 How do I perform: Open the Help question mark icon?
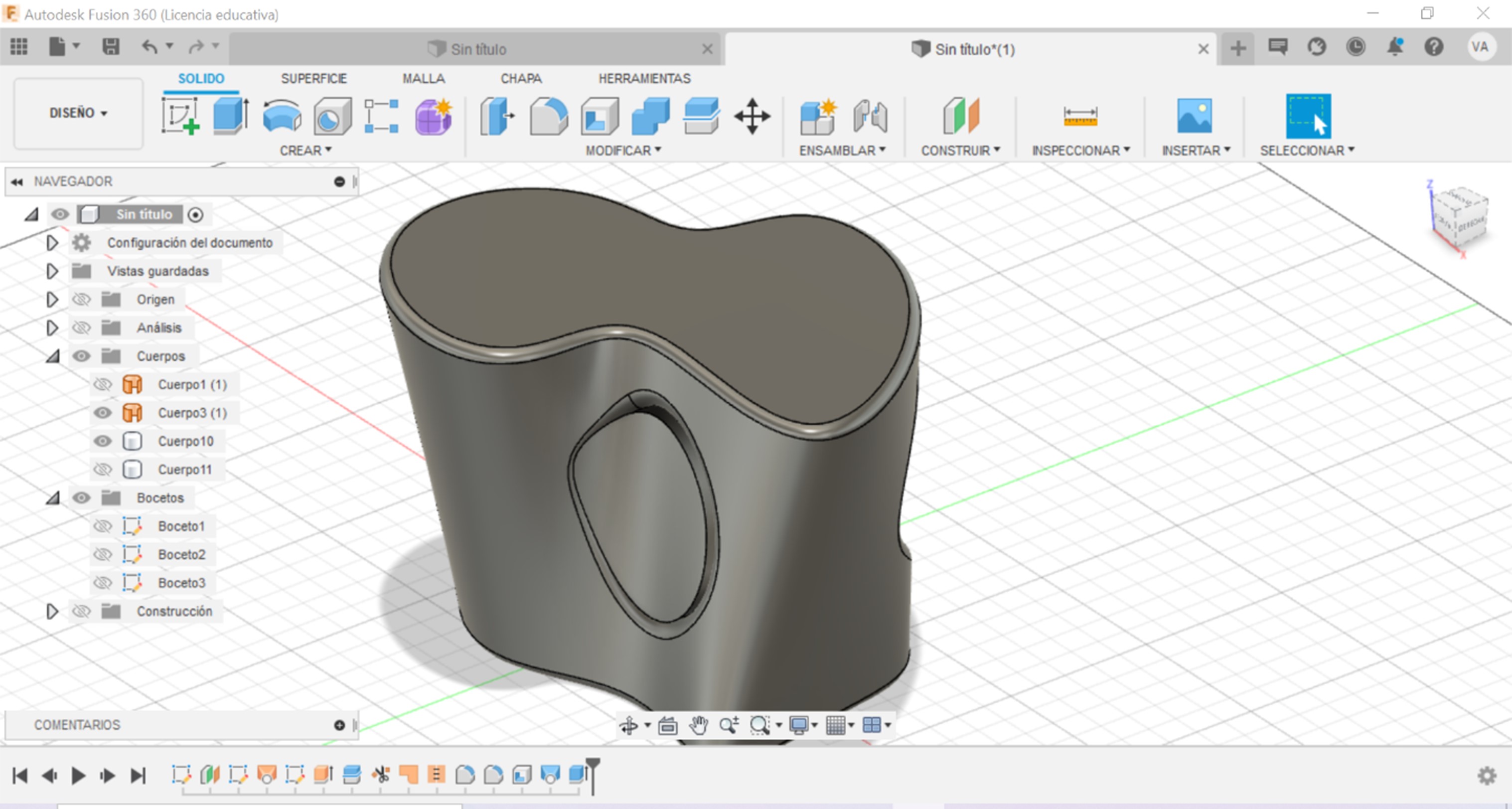pos(1434,46)
